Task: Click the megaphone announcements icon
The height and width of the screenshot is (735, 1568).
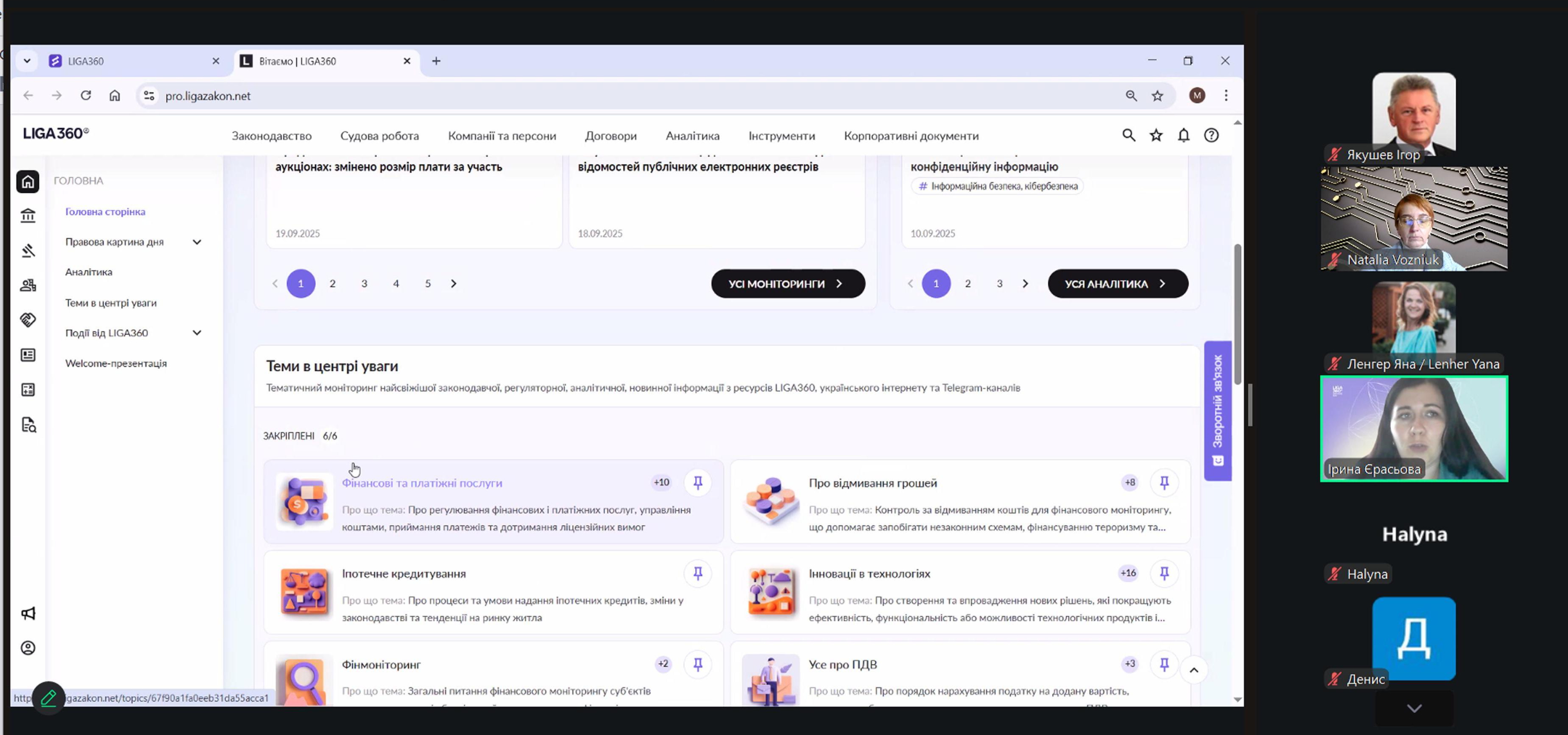Action: (28, 613)
